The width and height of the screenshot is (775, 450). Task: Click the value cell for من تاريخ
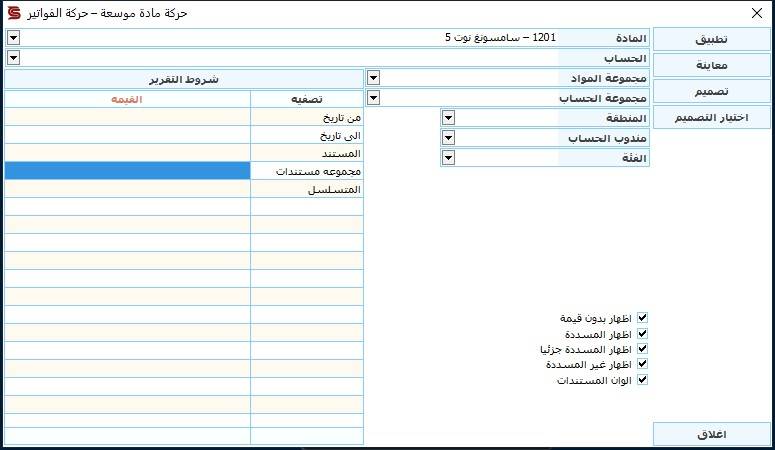(128, 117)
